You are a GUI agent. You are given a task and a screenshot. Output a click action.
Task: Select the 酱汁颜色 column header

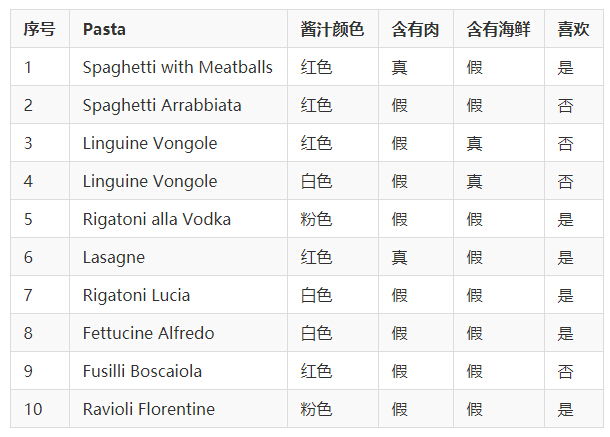(332, 29)
